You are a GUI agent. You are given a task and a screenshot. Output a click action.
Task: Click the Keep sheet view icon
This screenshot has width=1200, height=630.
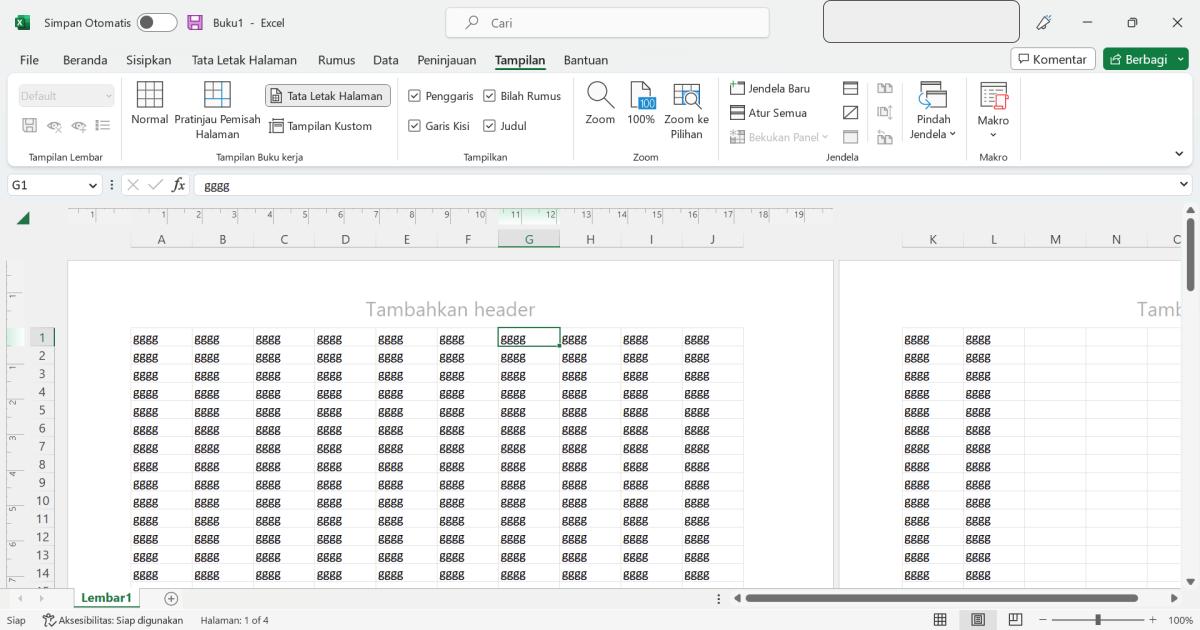click(x=30, y=126)
